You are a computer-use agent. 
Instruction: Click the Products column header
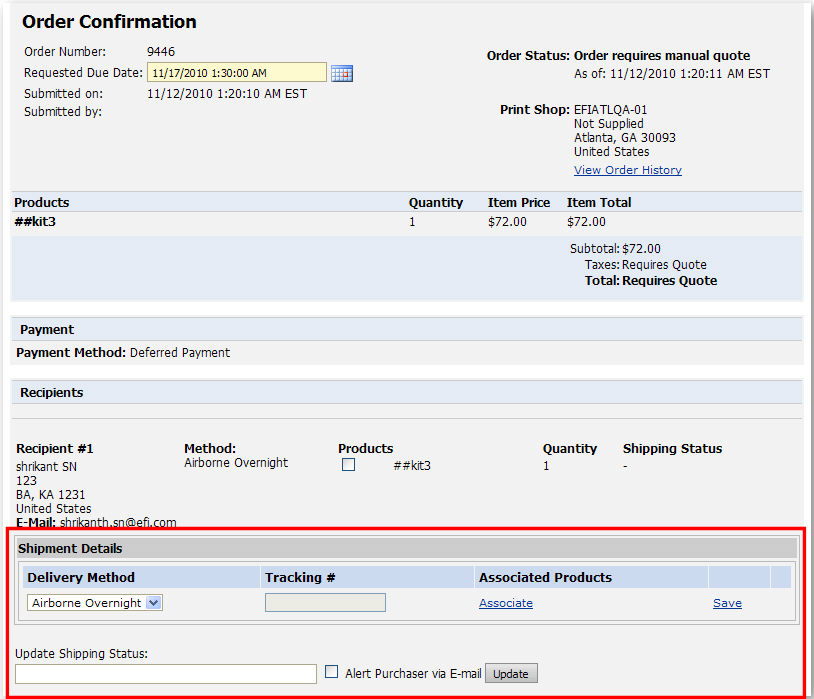pyautogui.click(x=41, y=202)
